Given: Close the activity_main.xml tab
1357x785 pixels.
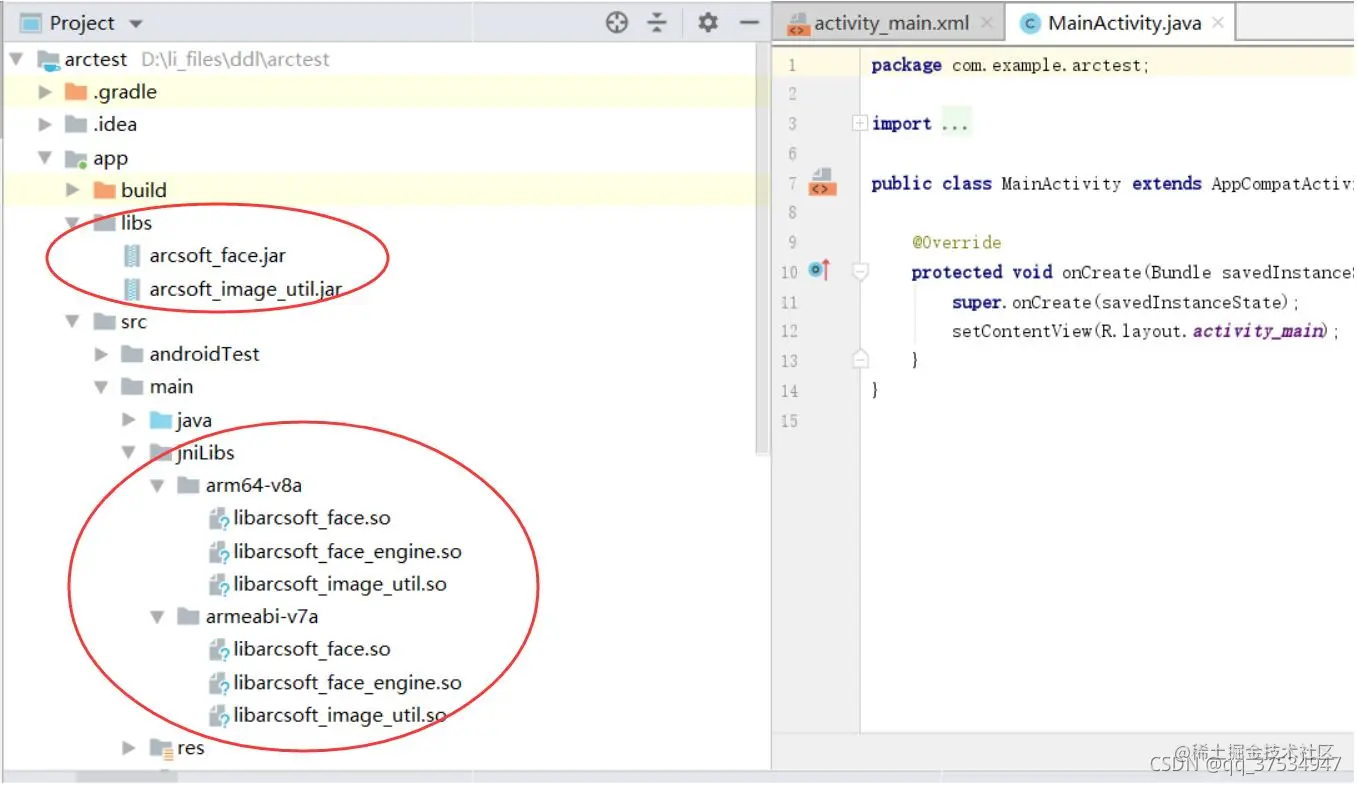Looking at the screenshot, I should pyautogui.click(x=987, y=23).
